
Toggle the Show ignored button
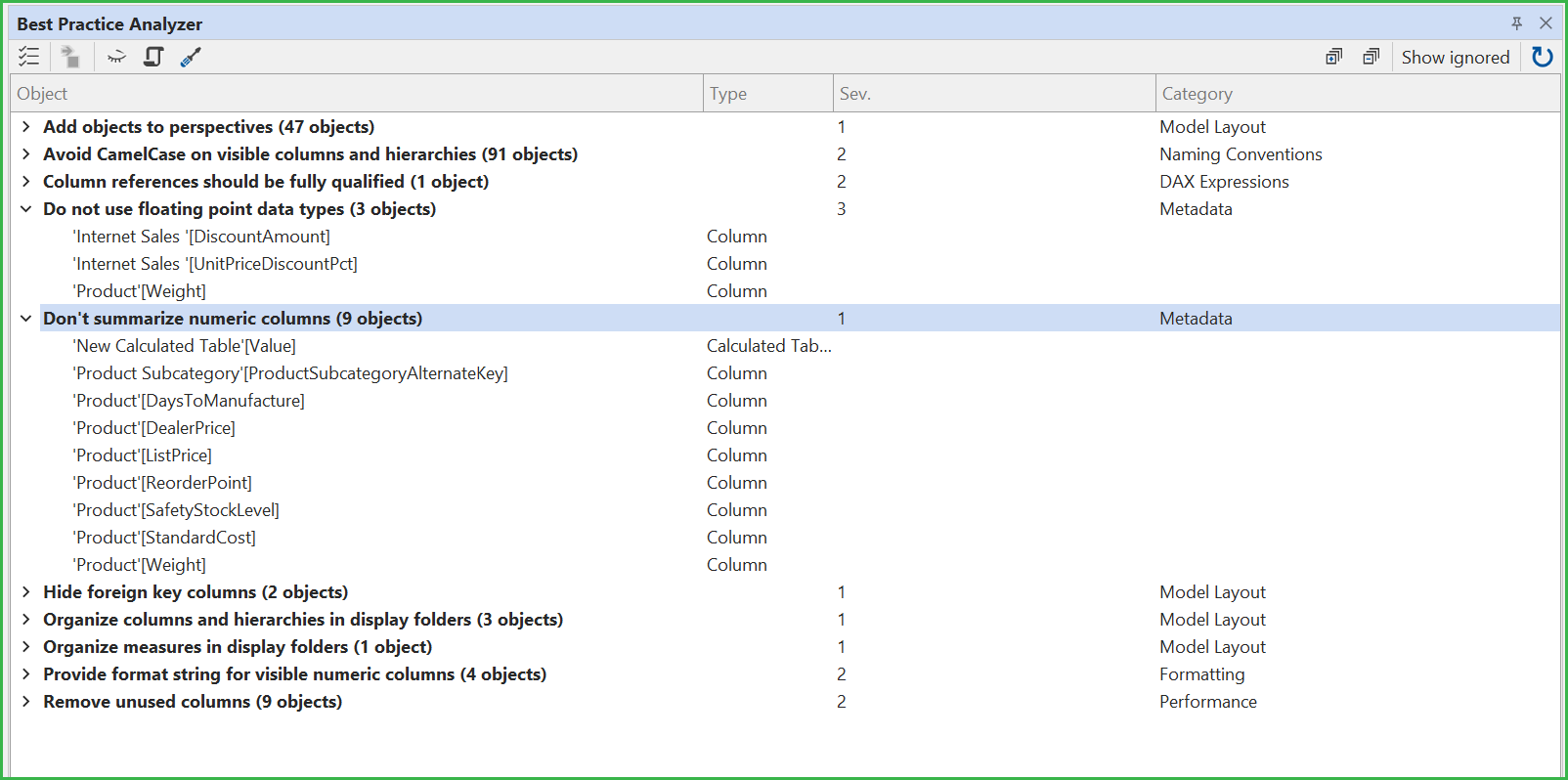point(1455,57)
